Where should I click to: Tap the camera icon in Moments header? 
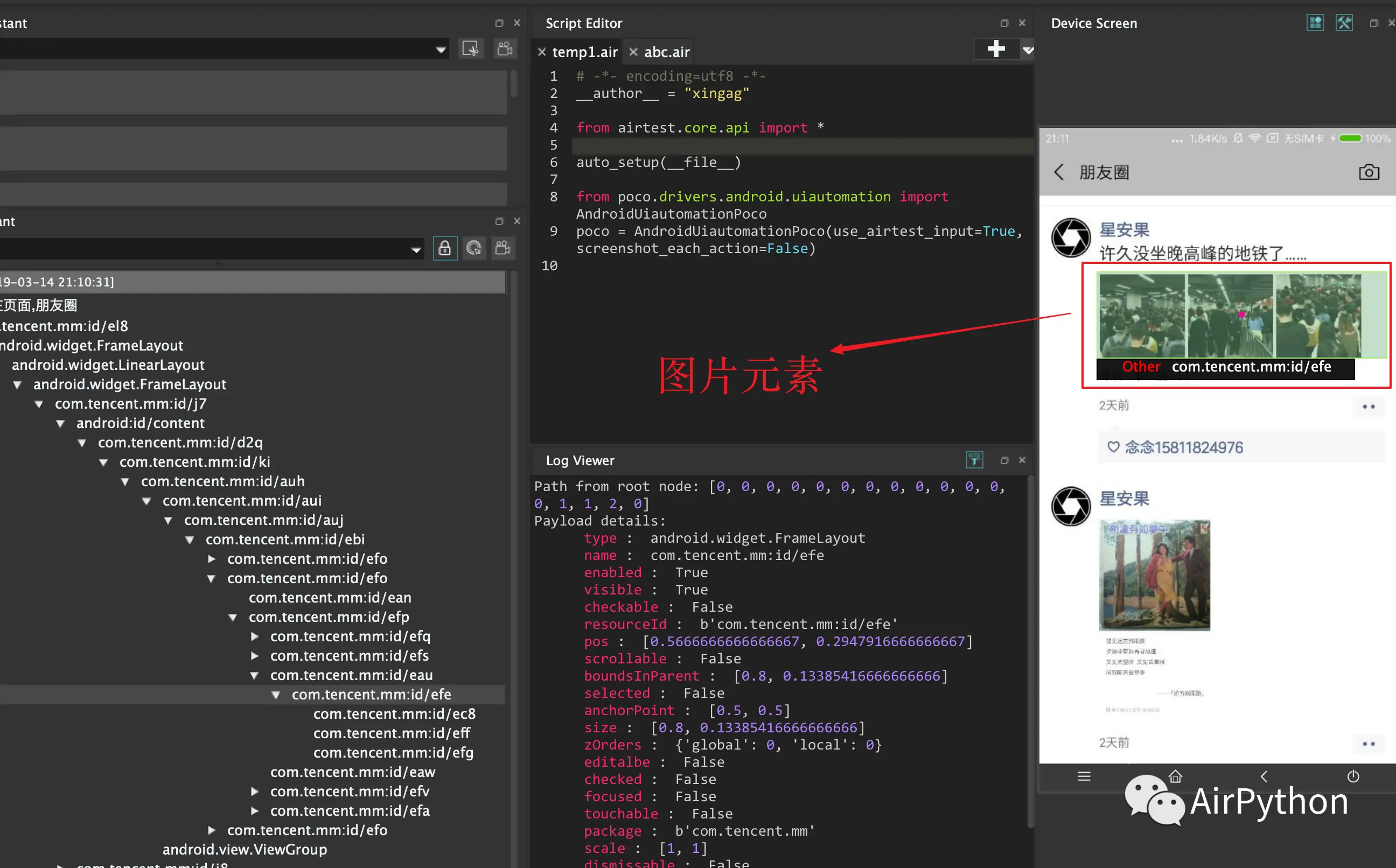(1369, 172)
